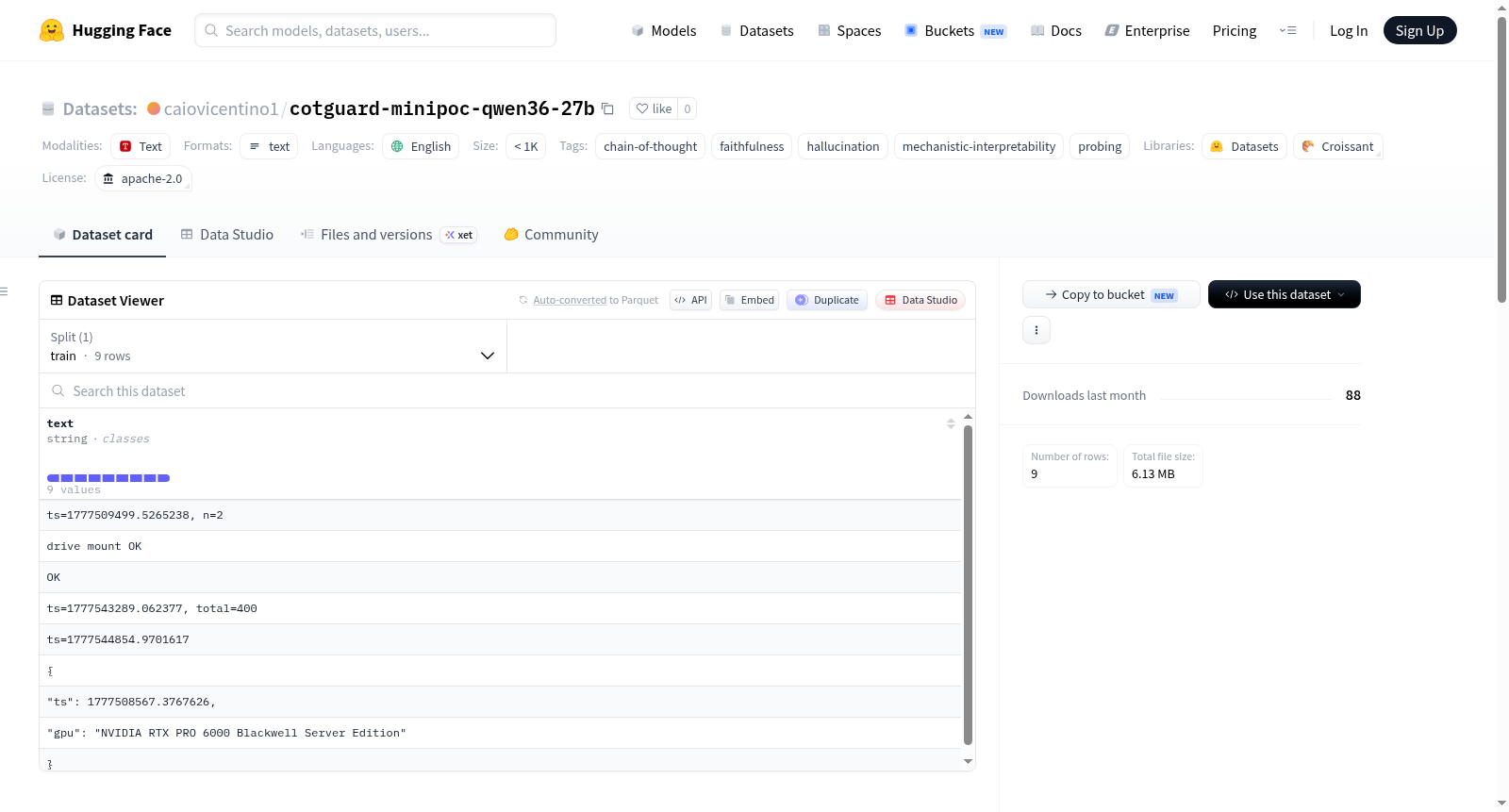Select the apache-2.0 license tag
This screenshot has height=812, width=1509.
(x=143, y=178)
